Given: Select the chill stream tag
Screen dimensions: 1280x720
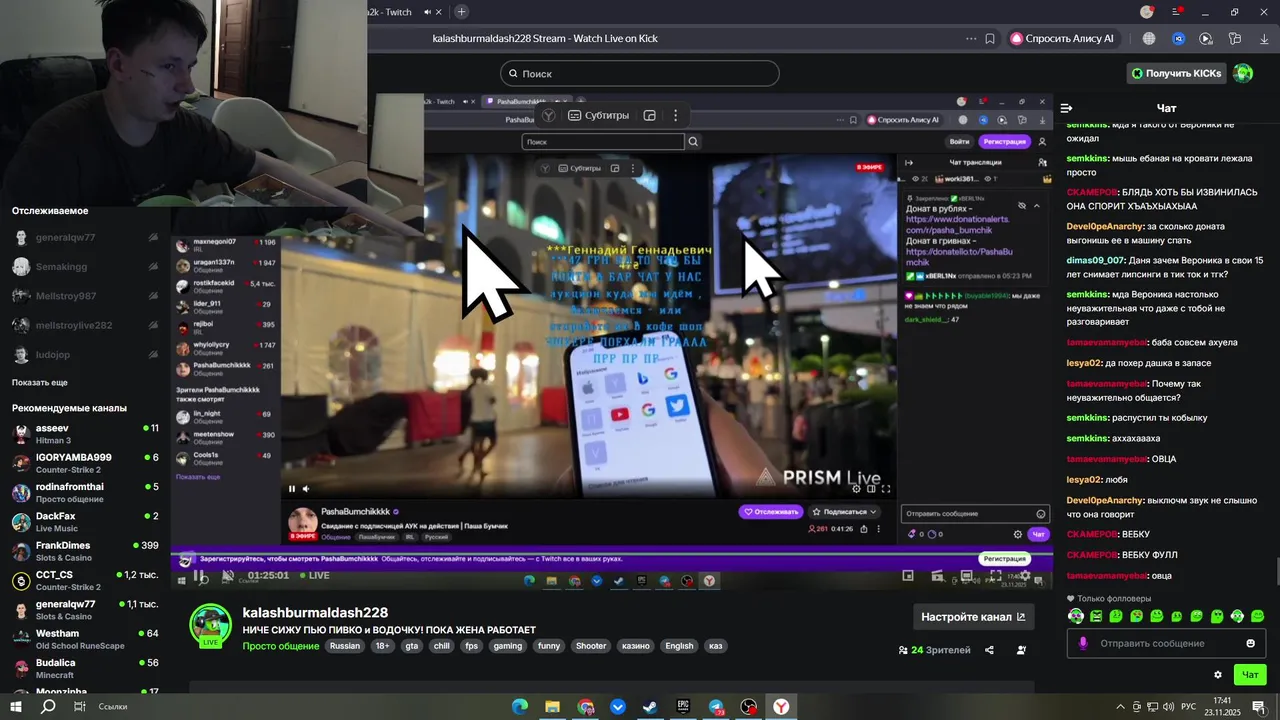Looking at the screenshot, I should tap(441, 646).
